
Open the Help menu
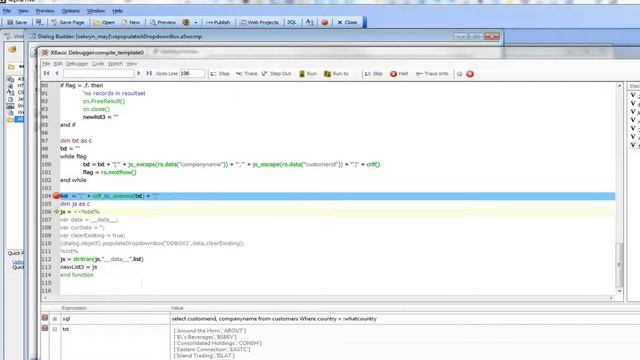pos(118,11)
